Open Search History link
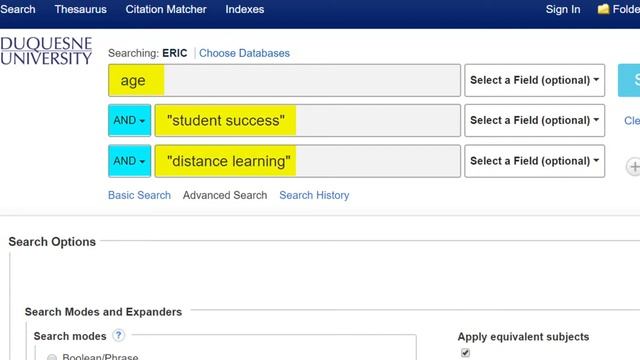Screen dimensions: 640x360 [314, 195]
